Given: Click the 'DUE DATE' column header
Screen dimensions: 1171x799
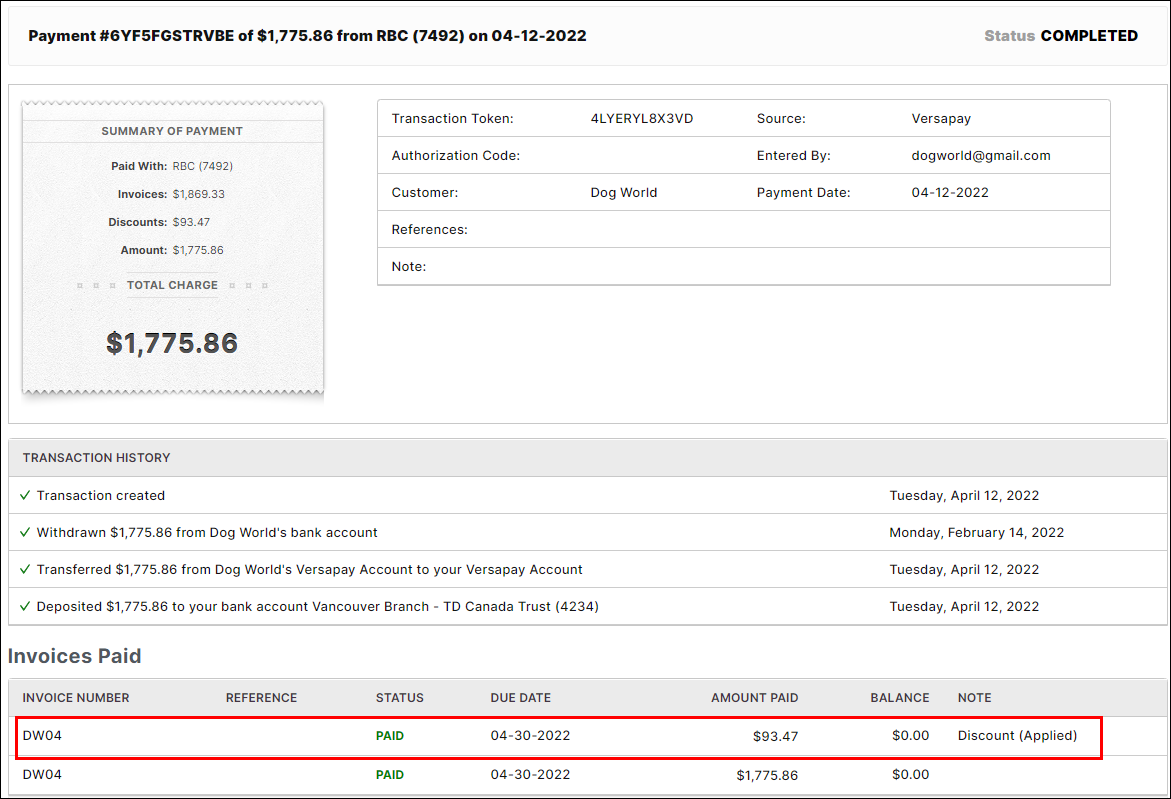Looking at the screenshot, I should [521, 697].
